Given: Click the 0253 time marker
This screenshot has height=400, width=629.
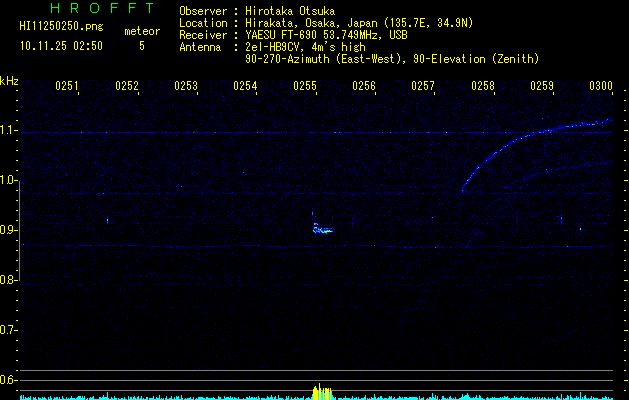Looking at the screenshot, I should [x=186, y=86].
